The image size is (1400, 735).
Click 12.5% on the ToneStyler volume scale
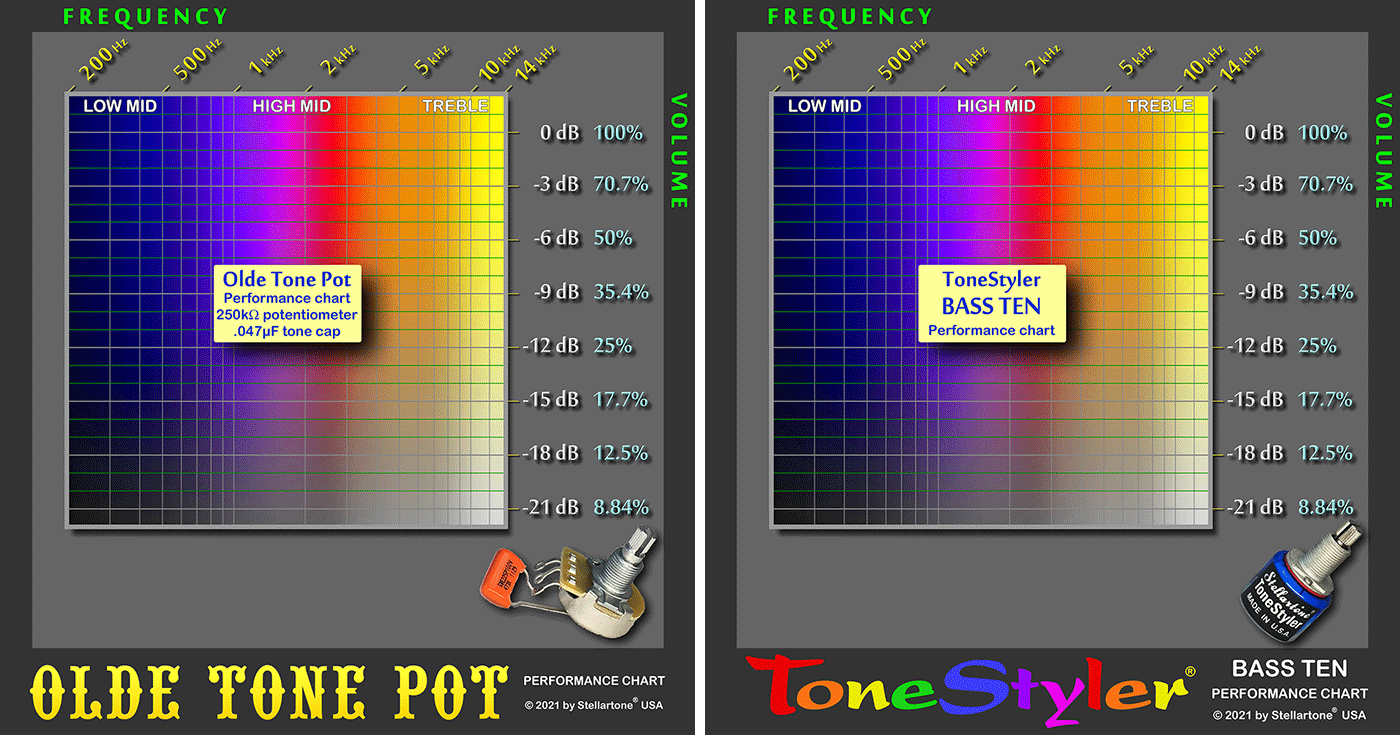pos(1325,453)
